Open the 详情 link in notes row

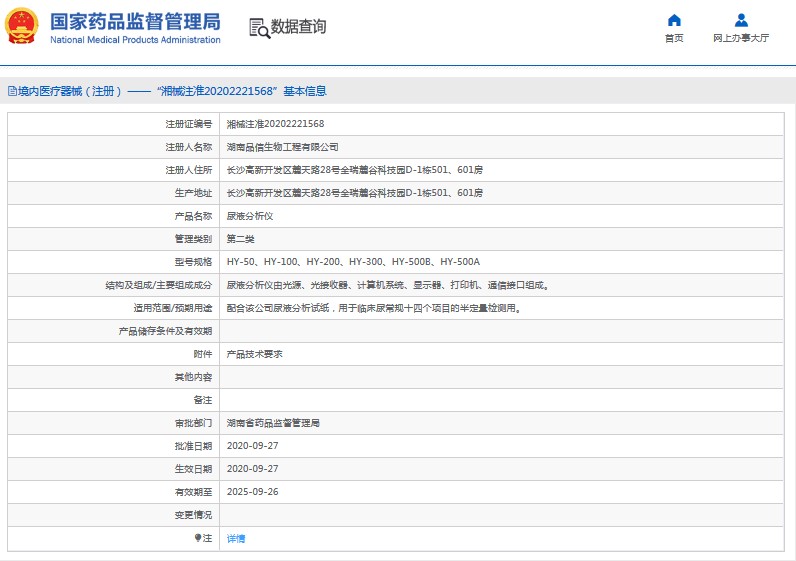pyautogui.click(x=236, y=538)
